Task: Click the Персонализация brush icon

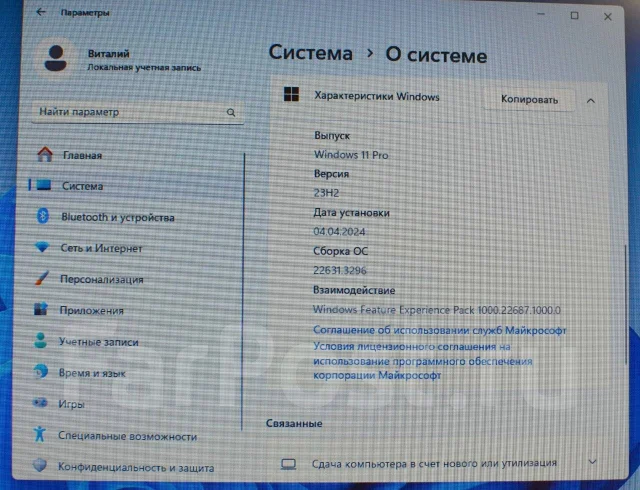Action: 42,278
